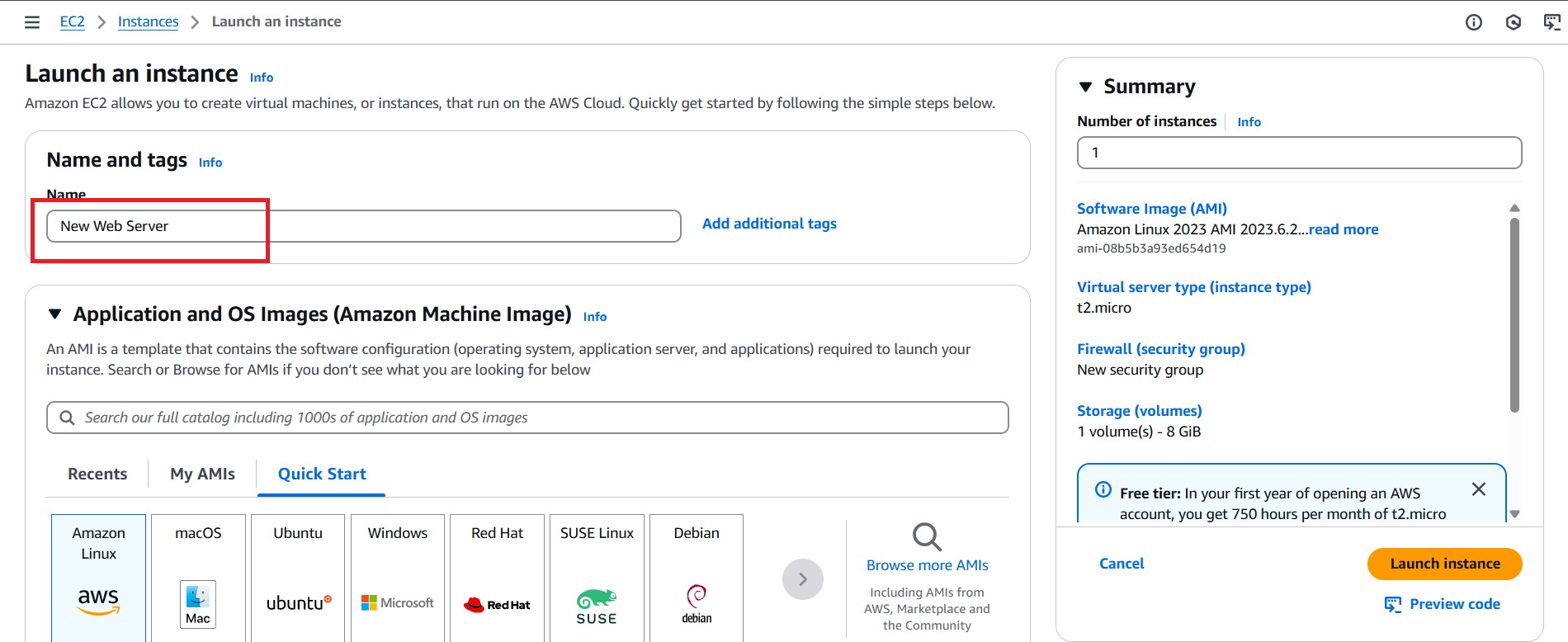Screen dimensions: 1568x642
Task: Select the Red Hat AMI card
Action: tap(498, 578)
